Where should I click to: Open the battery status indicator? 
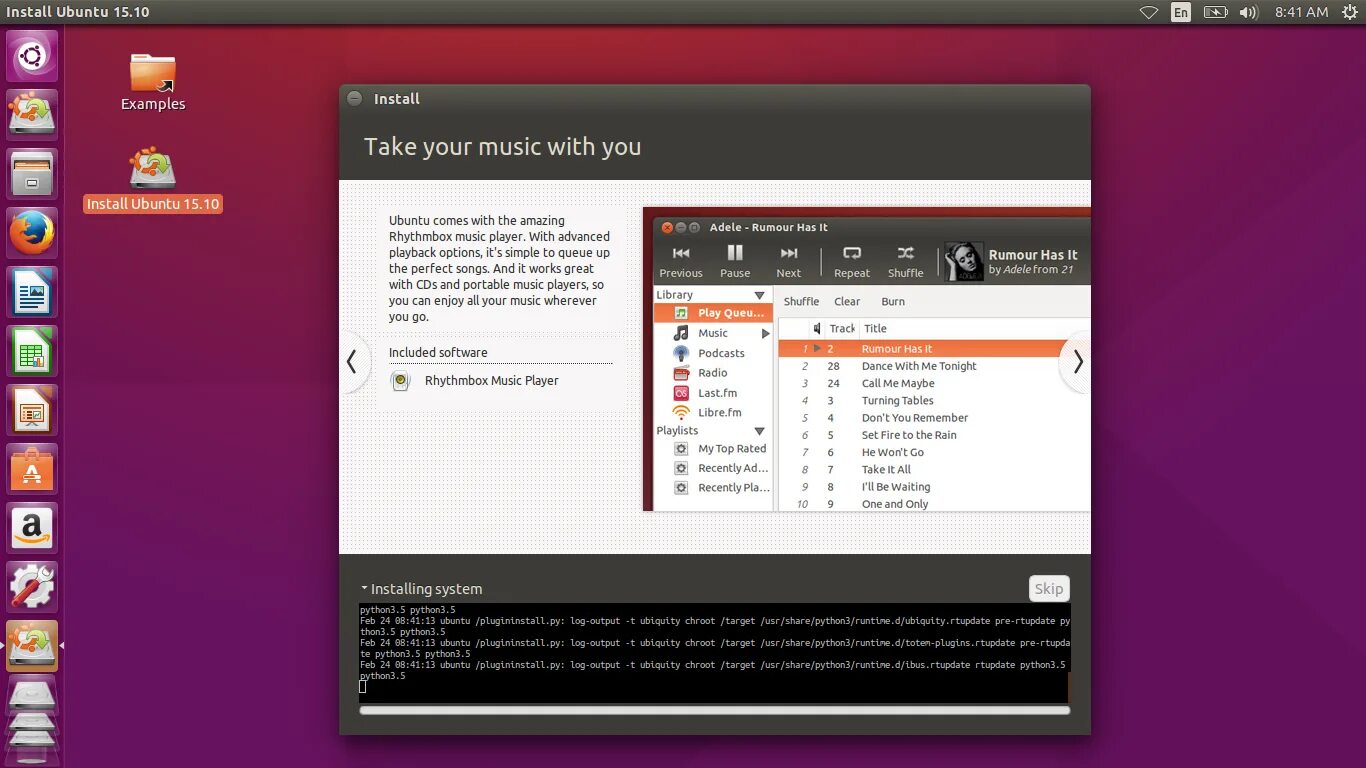(1215, 12)
